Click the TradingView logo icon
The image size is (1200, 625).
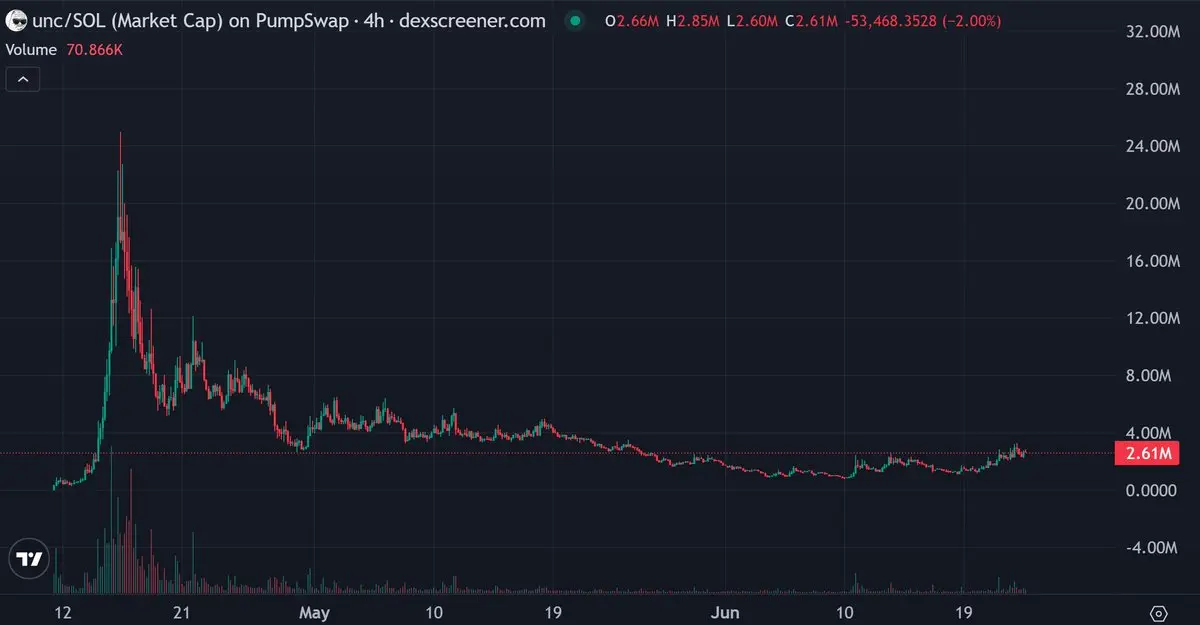pos(30,560)
